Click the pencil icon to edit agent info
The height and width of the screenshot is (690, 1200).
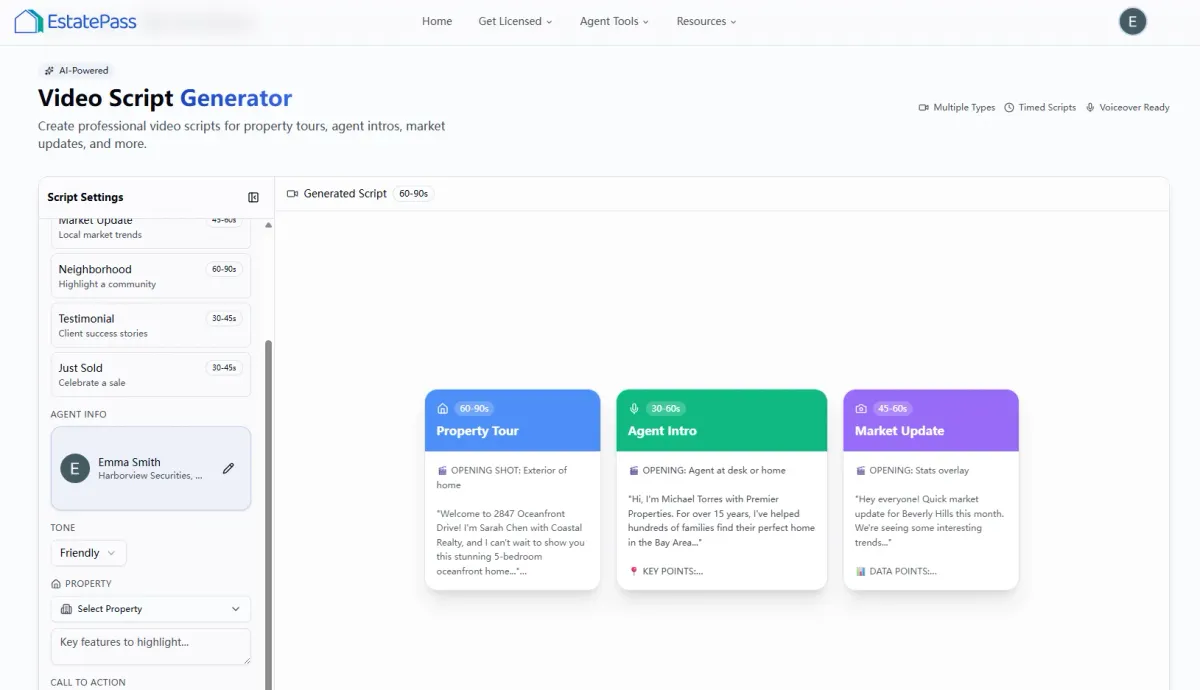coord(228,468)
